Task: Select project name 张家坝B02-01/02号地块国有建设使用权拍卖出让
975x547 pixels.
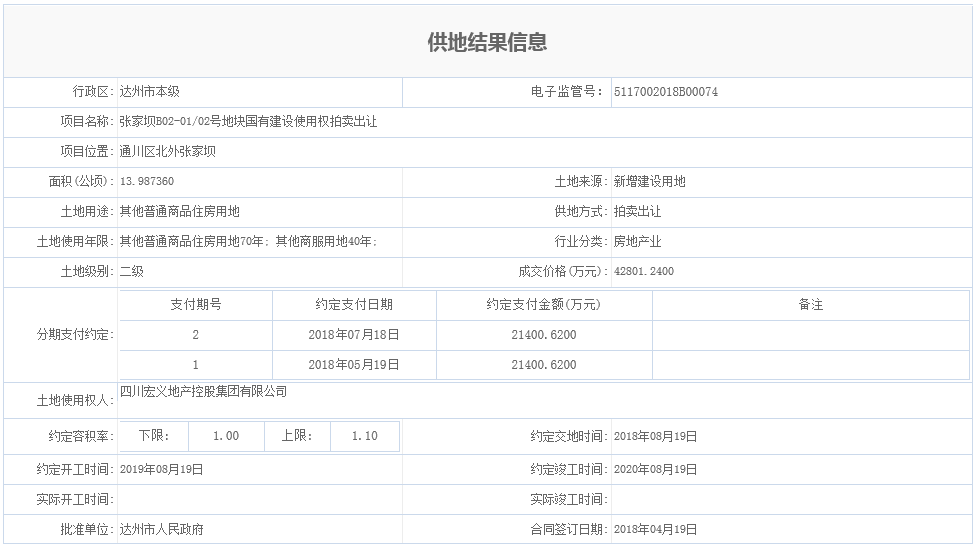Action: tap(248, 122)
